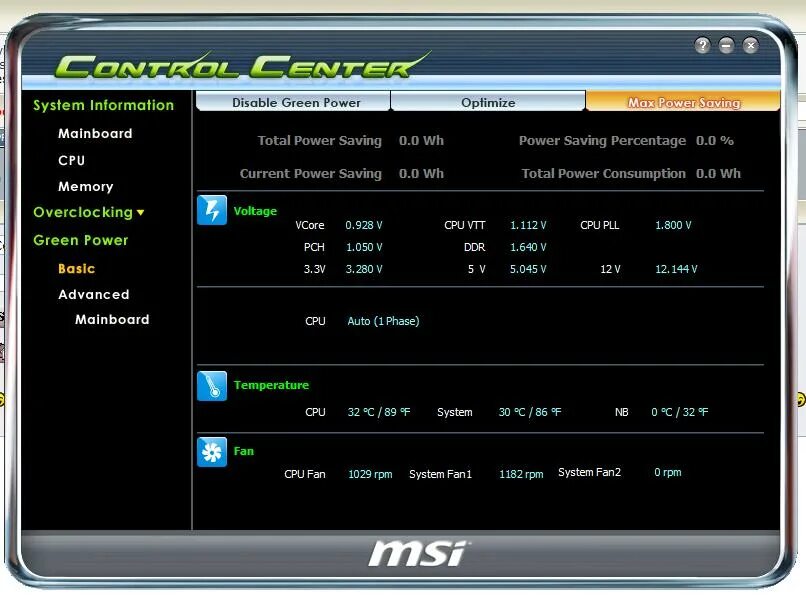Open help with the question mark button

(702, 46)
